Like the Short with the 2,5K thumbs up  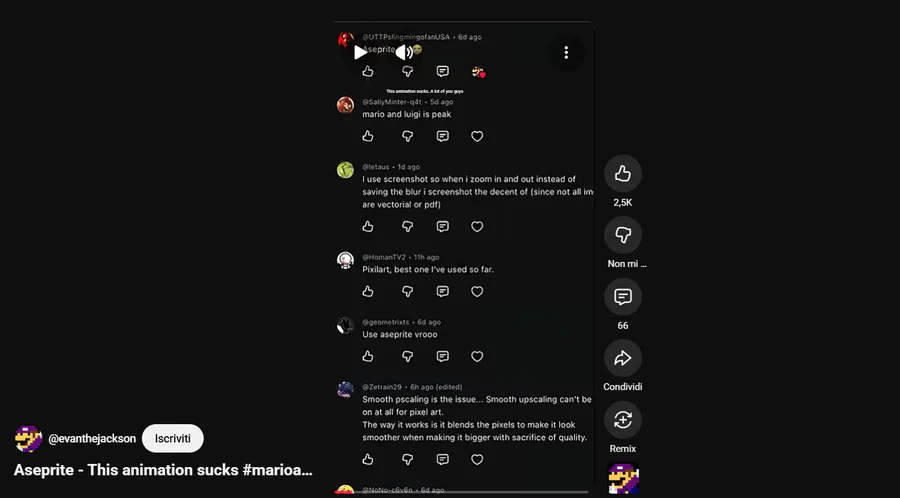point(623,174)
